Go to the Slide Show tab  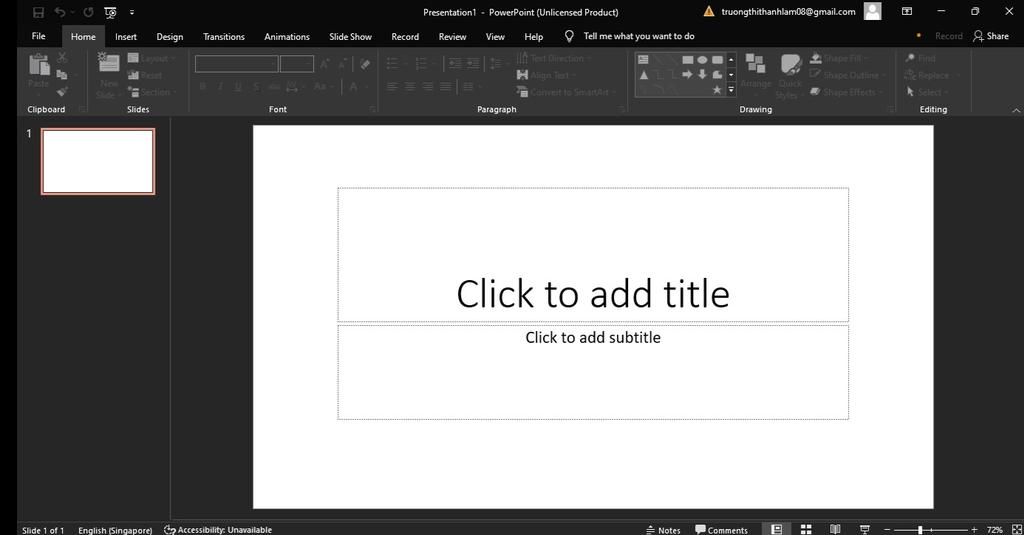[x=350, y=37]
